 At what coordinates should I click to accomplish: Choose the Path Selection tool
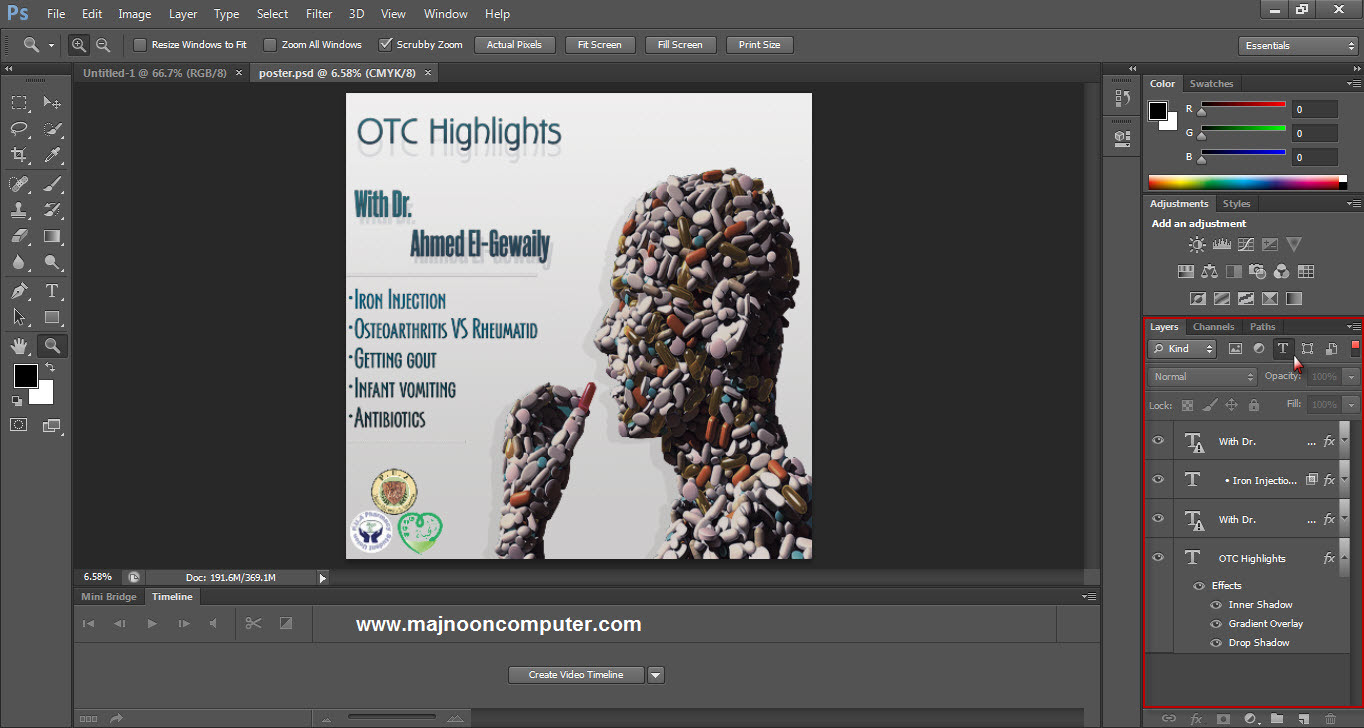coord(19,317)
